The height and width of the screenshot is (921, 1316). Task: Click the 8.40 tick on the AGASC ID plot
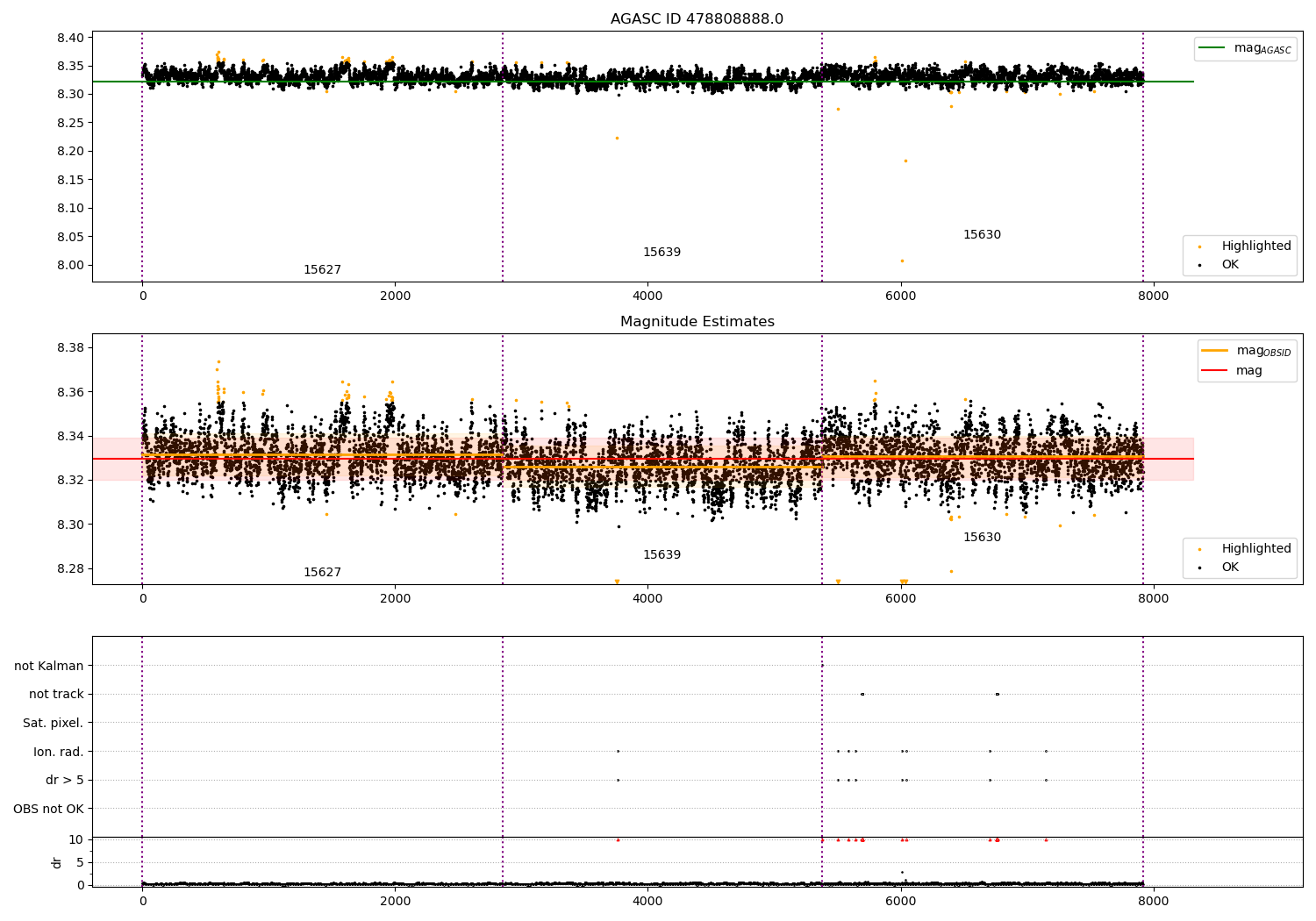[x=70, y=38]
